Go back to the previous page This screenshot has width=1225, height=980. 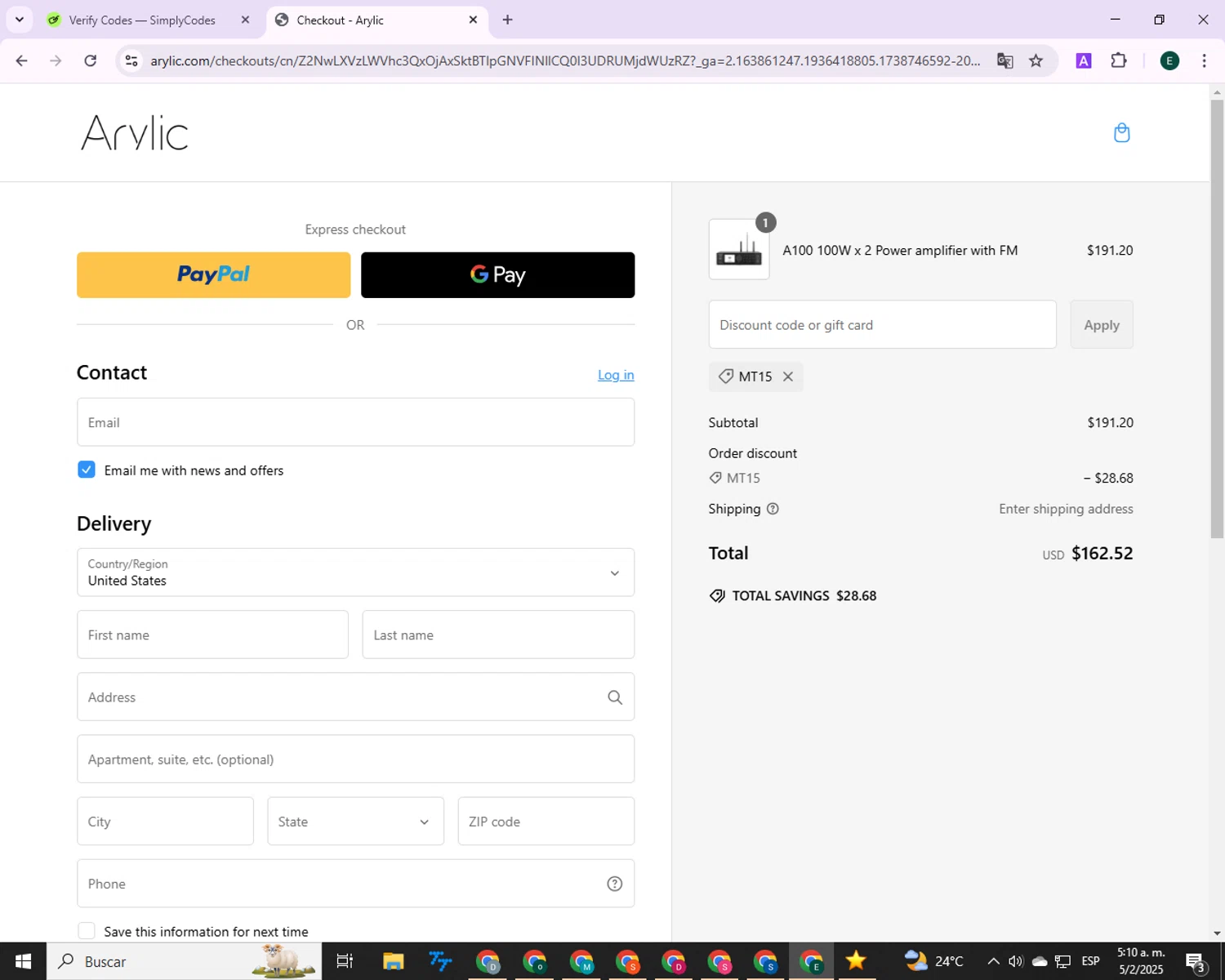coord(22,60)
